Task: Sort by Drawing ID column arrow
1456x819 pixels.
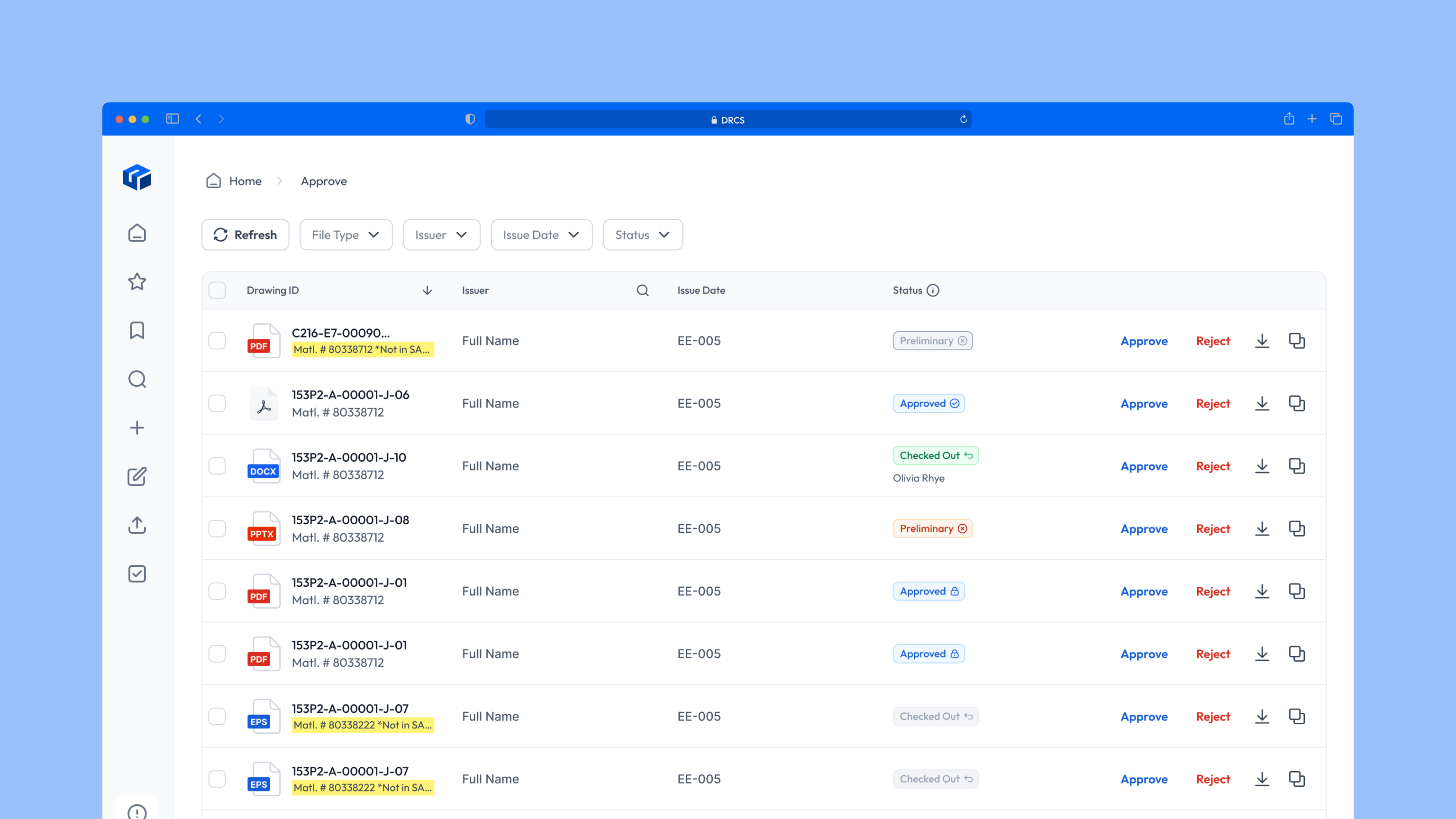Action: [428, 291]
